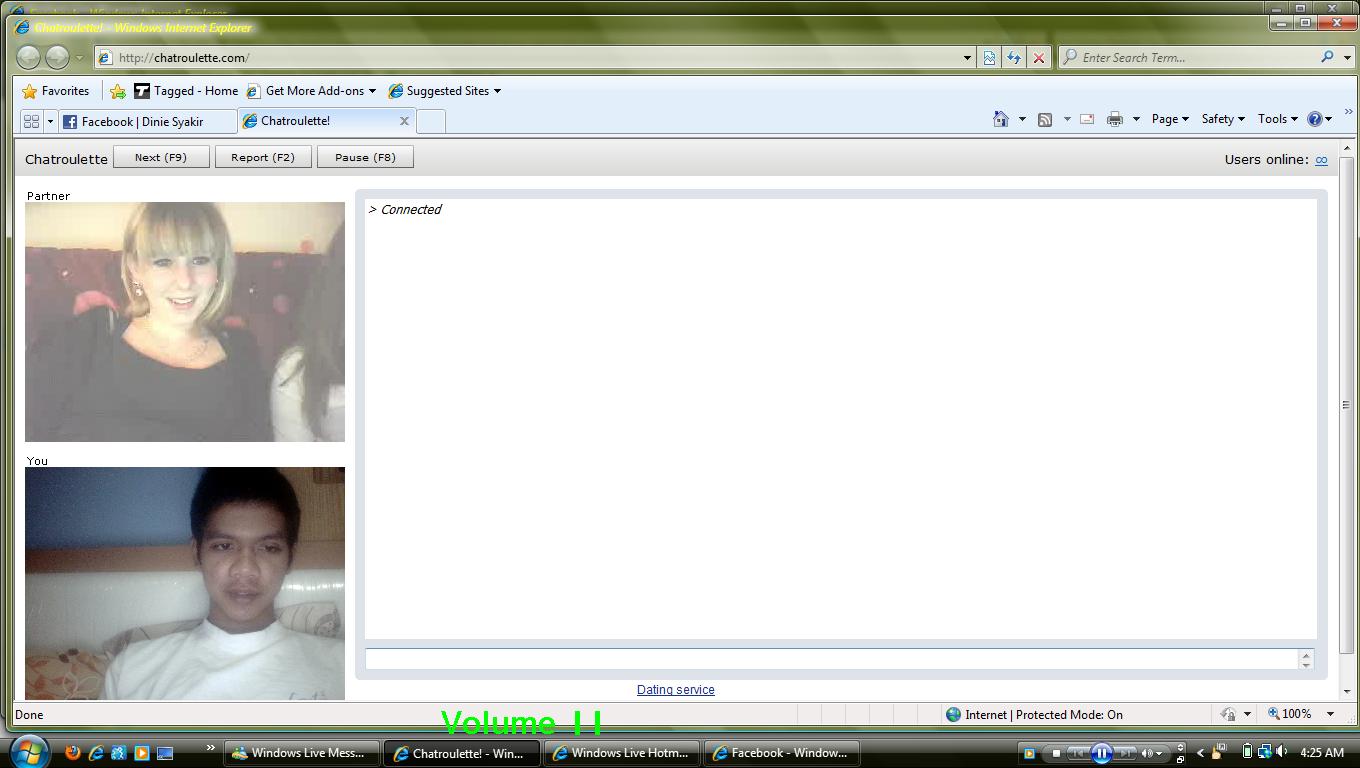The height and width of the screenshot is (768, 1360).
Task: Launch Windows Media Player from Quick Launch
Action: click(142, 753)
